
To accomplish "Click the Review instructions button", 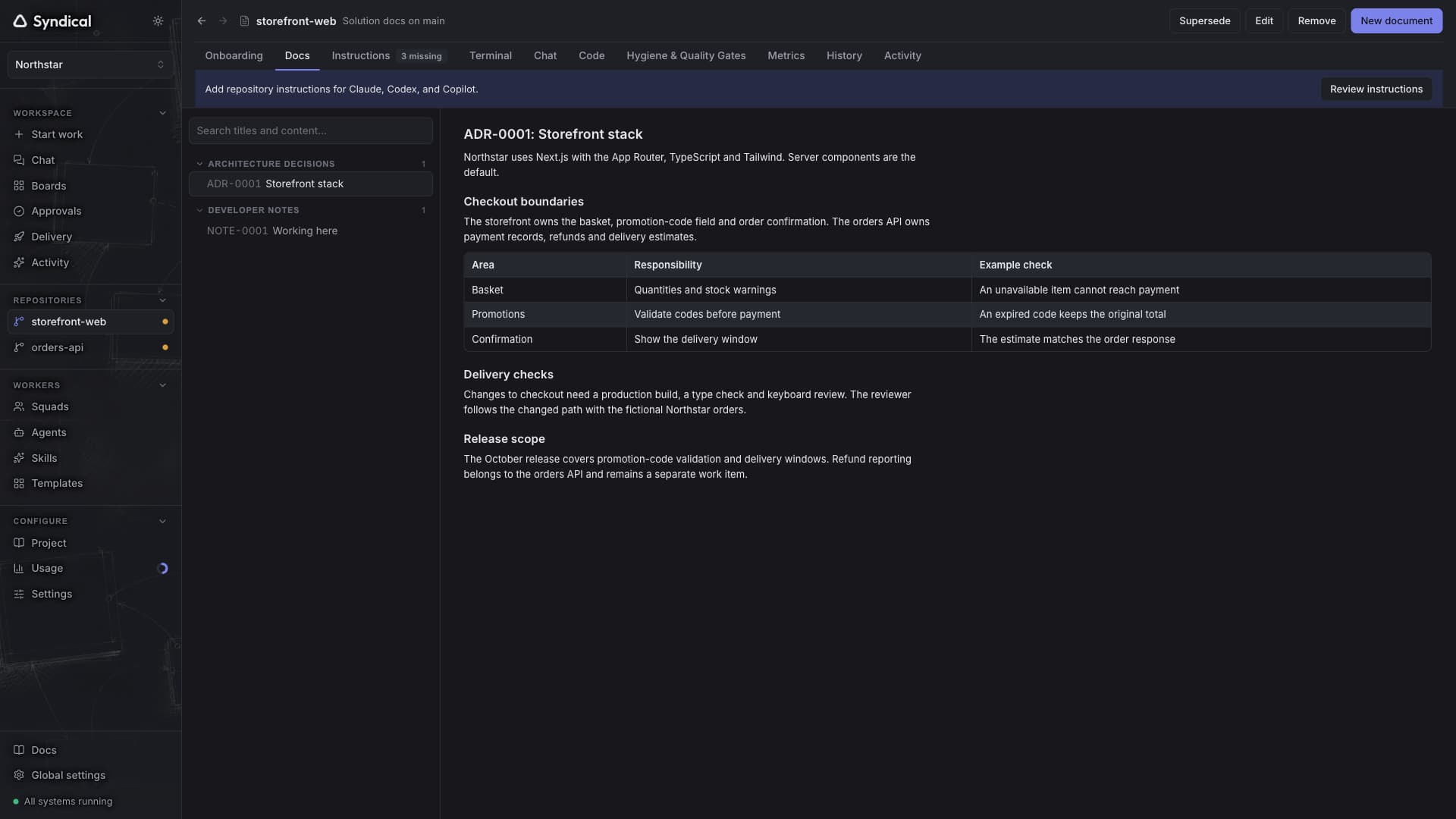I will click(x=1376, y=89).
